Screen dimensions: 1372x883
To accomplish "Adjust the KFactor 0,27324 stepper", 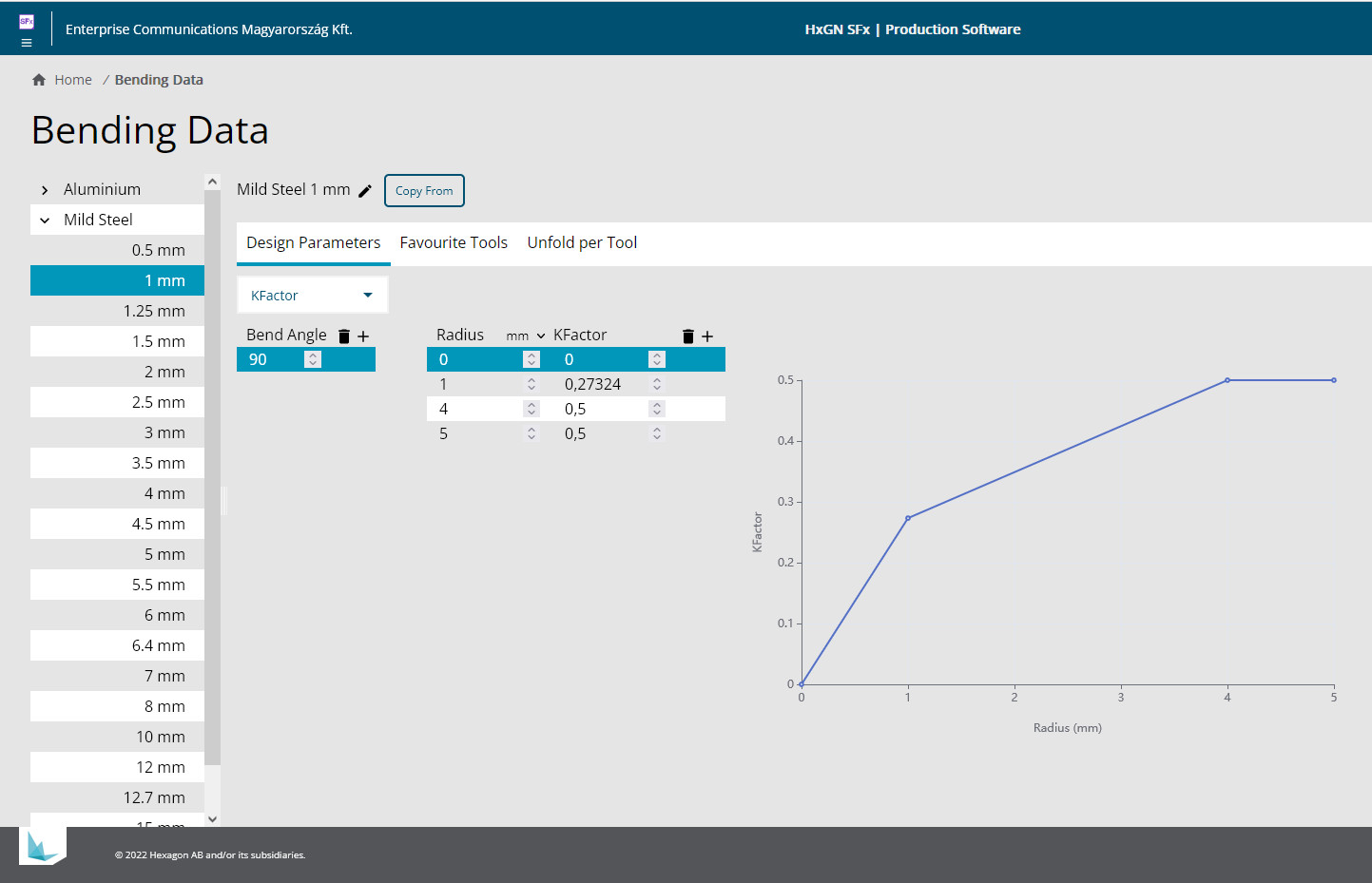I will tap(657, 384).
